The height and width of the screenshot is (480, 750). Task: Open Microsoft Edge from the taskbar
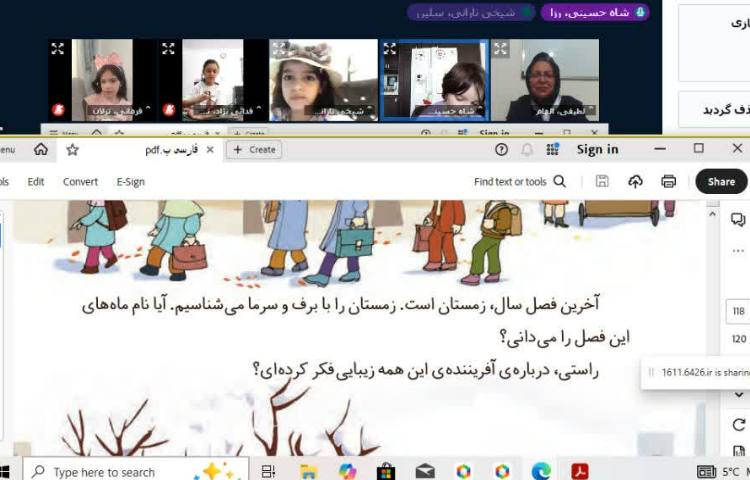click(541, 471)
